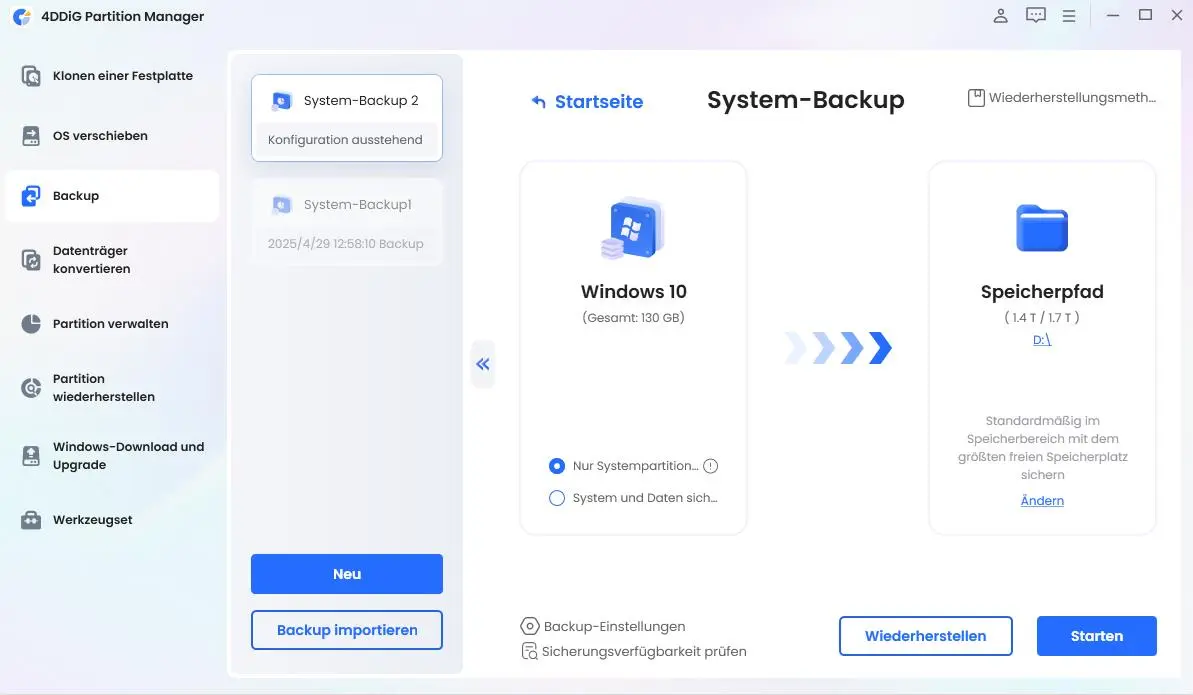
Task: Click the blue Speicherpfad folder icon
Action: 1042,228
